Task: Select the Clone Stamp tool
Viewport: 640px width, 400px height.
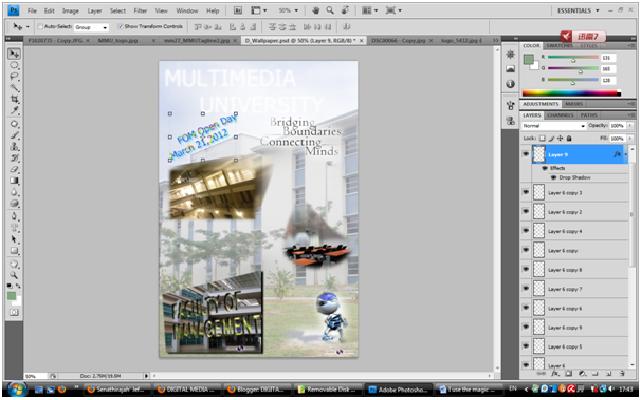Action: coord(14,146)
